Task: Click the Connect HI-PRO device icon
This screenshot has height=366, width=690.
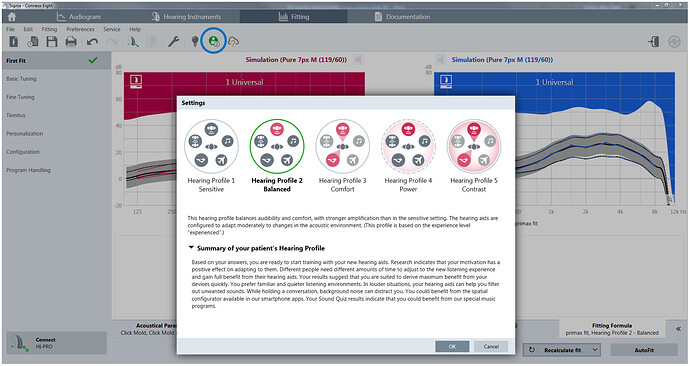Action: [x=21, y=343]
